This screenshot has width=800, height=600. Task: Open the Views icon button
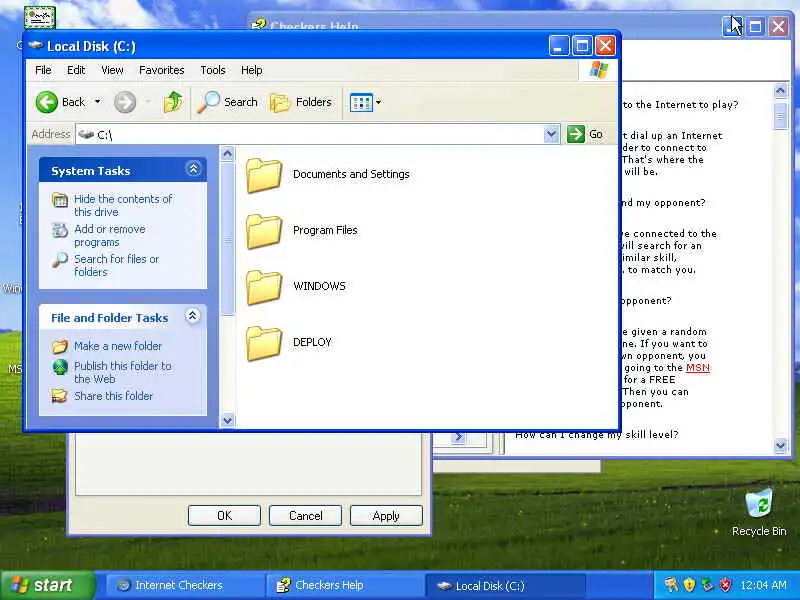[x=361, y=103]
